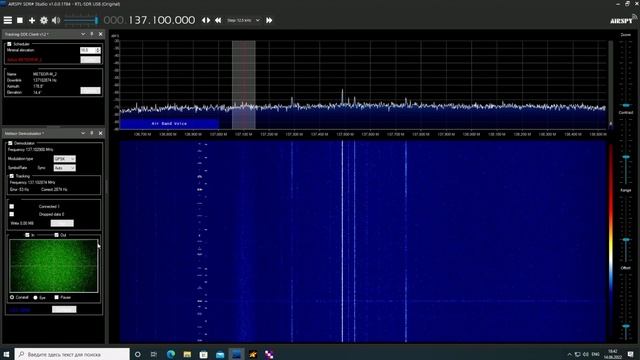The height and width of the screenshot is (360, 640).
Task: Close the Meteor Demodulator panel
Action: click(100, 133)
